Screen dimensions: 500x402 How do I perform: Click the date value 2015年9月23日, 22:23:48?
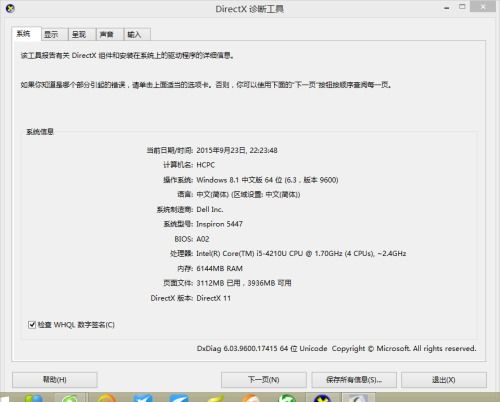point(237,150)
